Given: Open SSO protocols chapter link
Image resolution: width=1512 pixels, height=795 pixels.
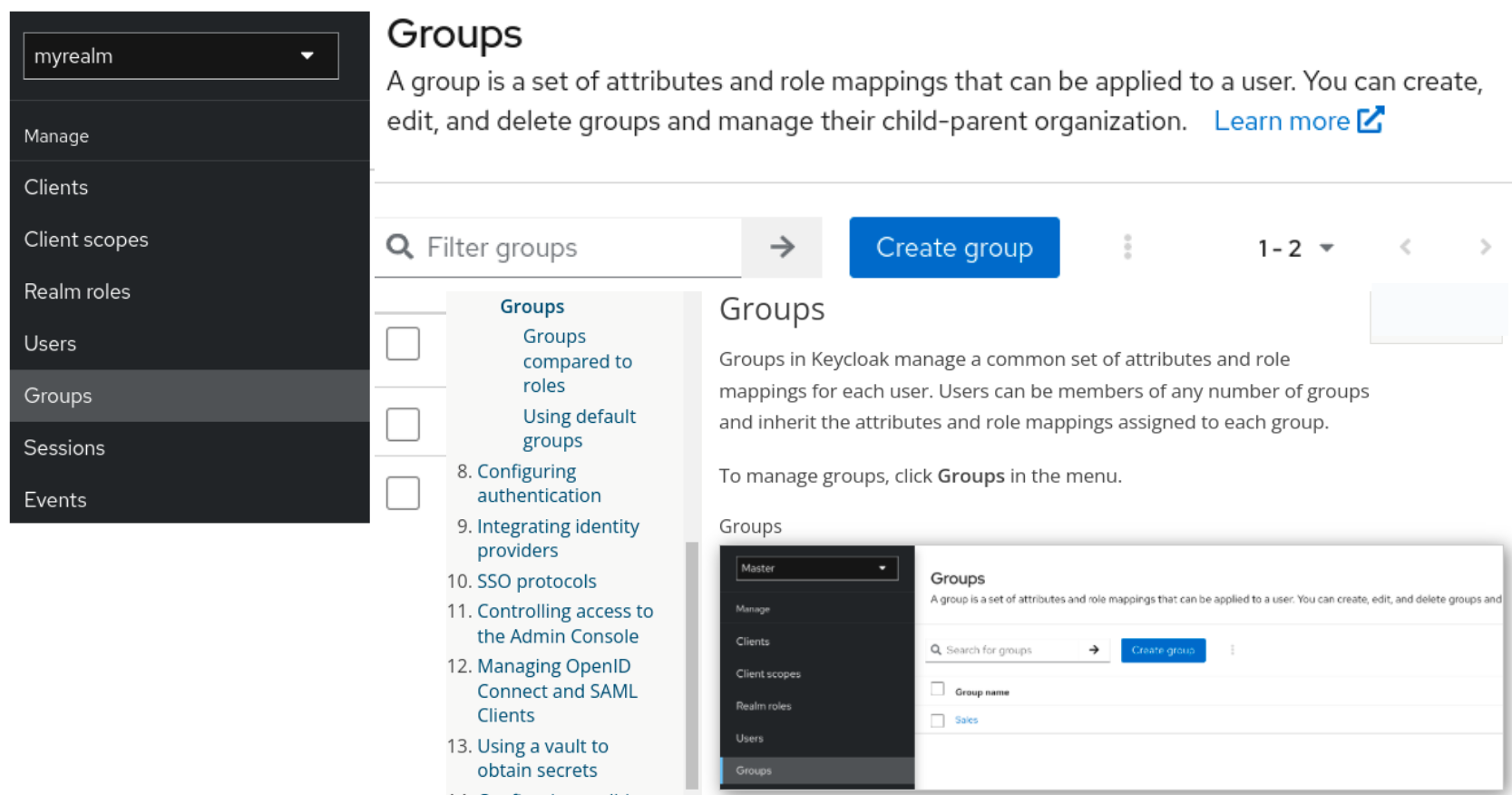Looking at the screenshot, I should [537, 581].
